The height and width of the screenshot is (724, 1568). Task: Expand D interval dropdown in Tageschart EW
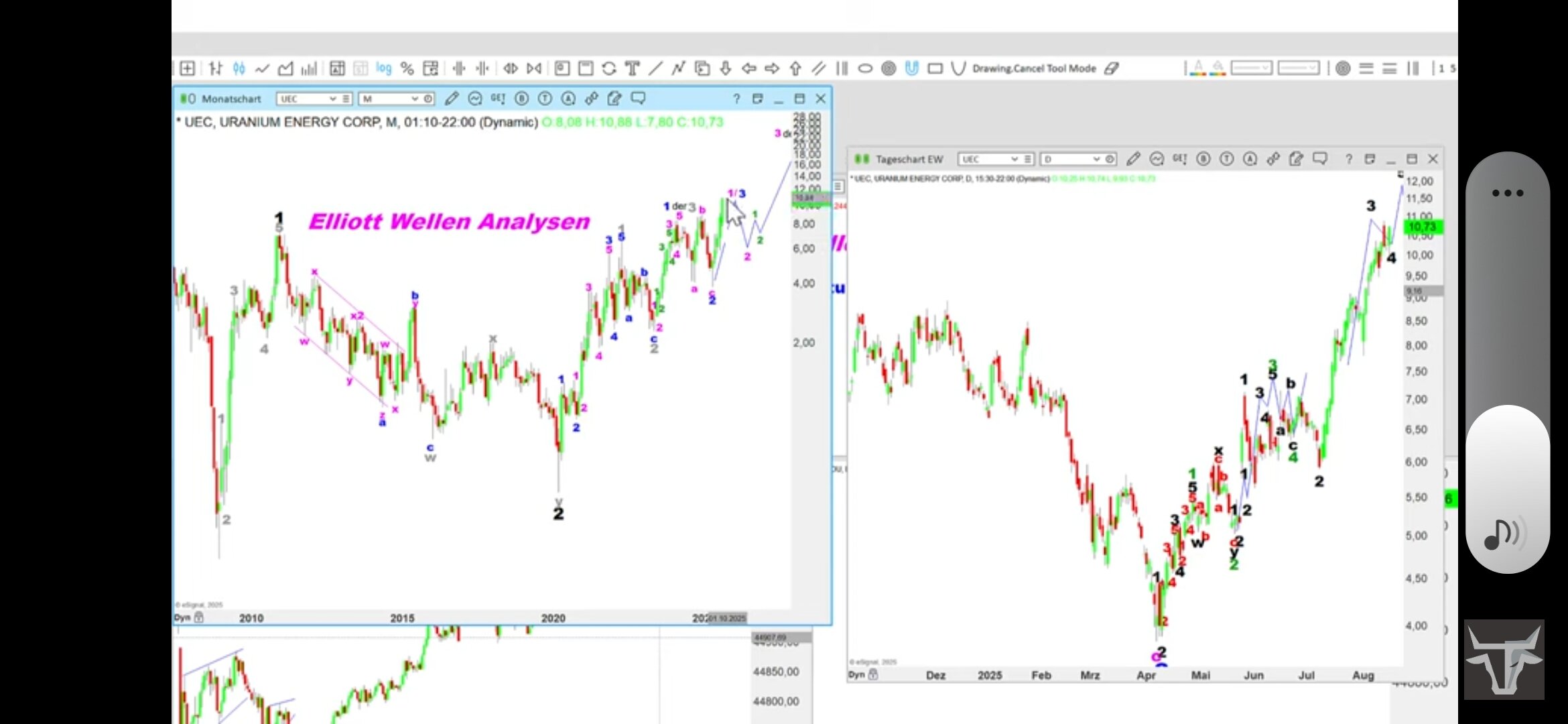coord(1096,160)
